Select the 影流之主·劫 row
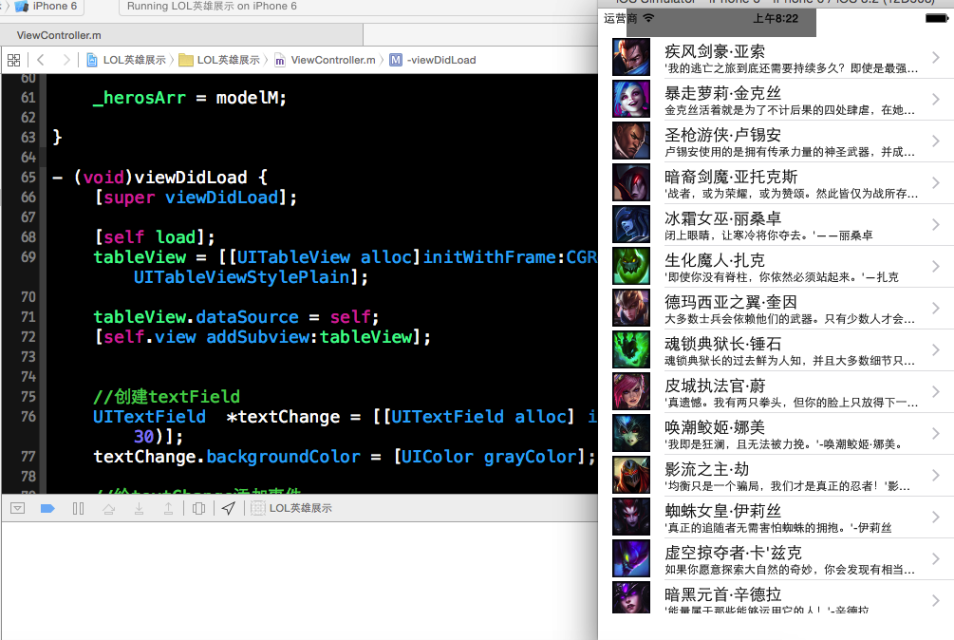The width and height of the screenshot is (954, 640). coord(776,475)
